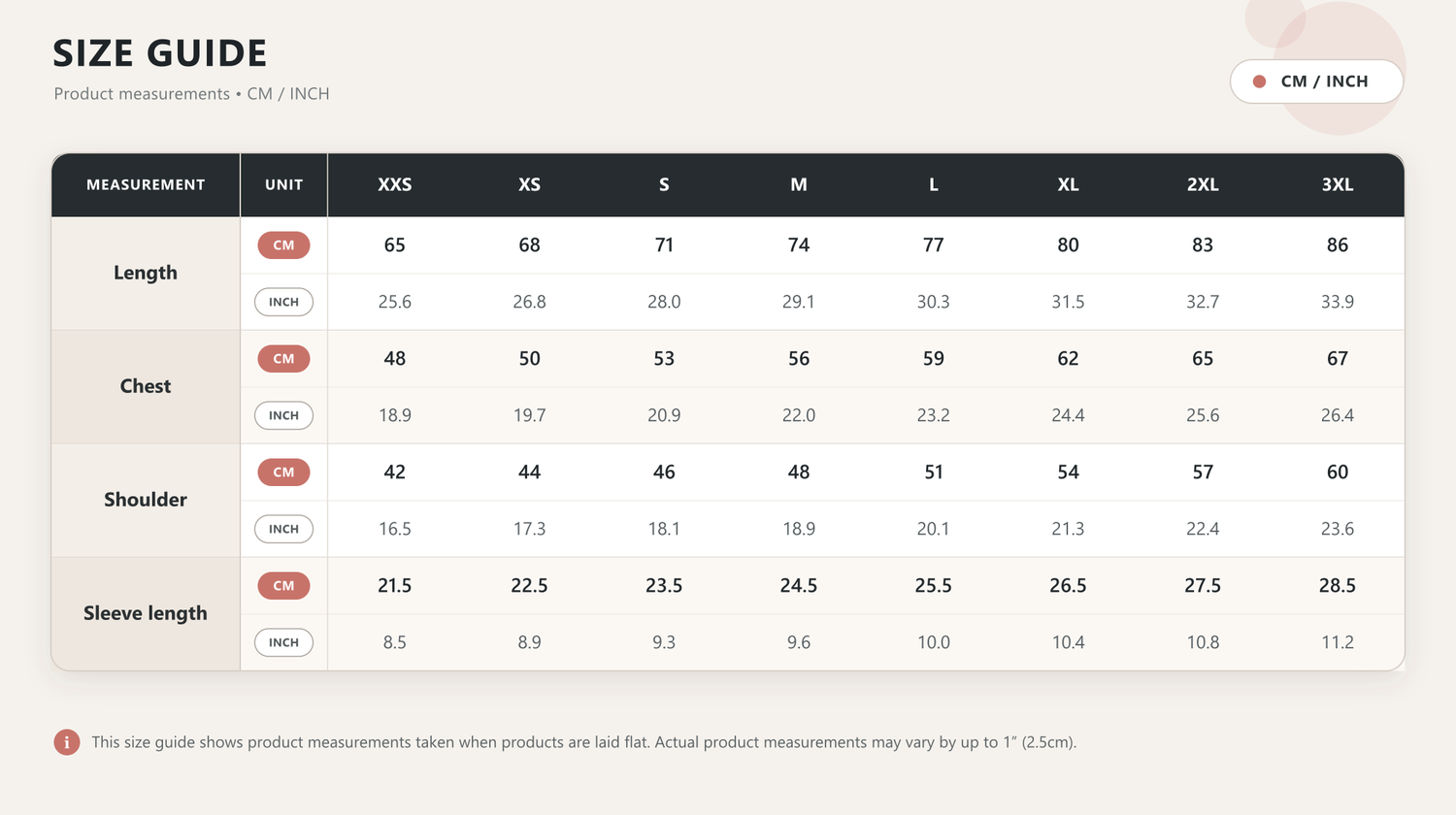Pick the CM badge for Sleeve length

(283, 586)
